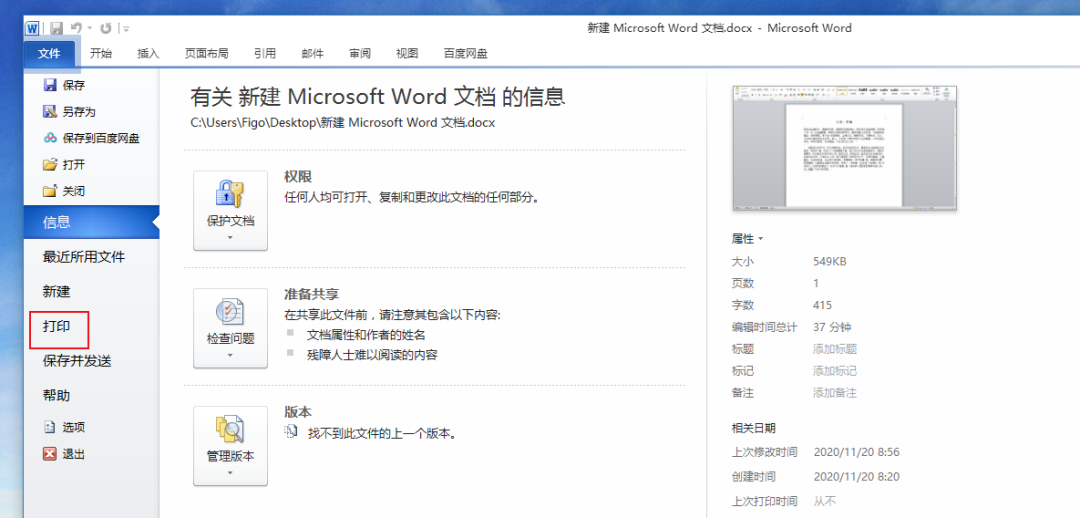This screenshot has width=1080, height=518.
Task: Click the 文档属性和作者的姓名 item
Action: pos(366,335)
